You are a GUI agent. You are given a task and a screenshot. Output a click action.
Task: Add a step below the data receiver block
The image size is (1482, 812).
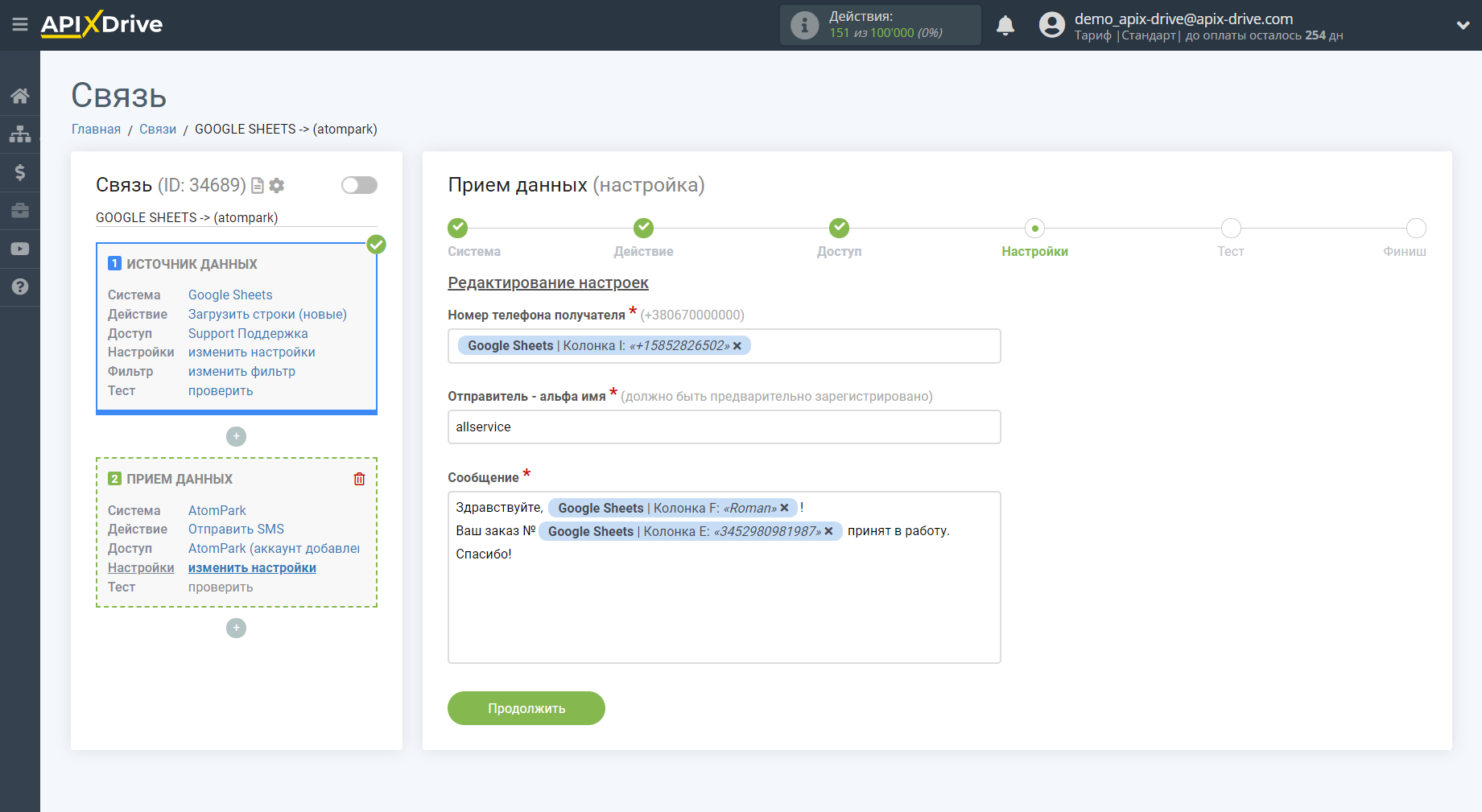pyautogui.click(x=236, y=628)
